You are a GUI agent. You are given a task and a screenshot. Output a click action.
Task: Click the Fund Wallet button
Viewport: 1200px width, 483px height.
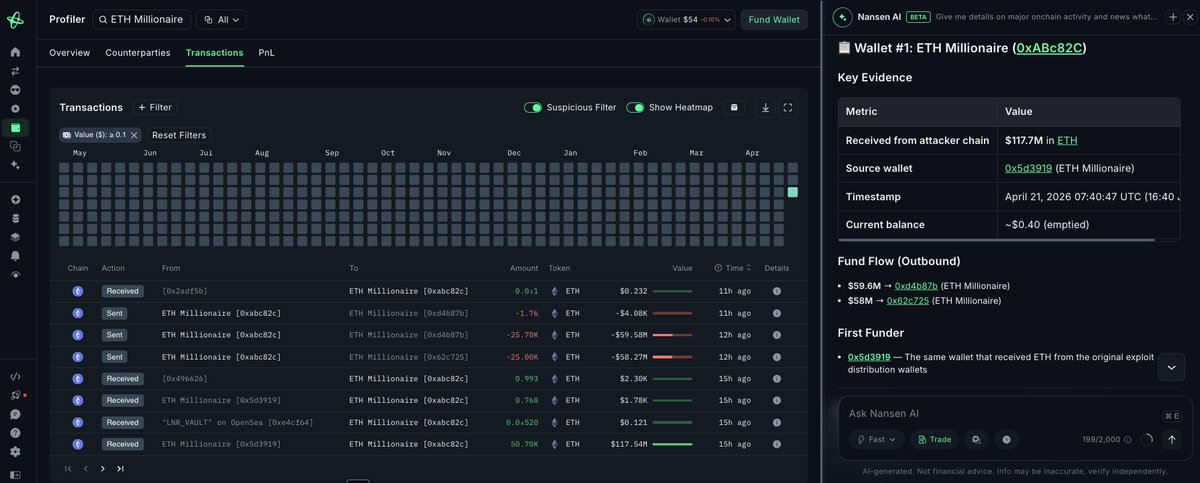pos(774,19)
